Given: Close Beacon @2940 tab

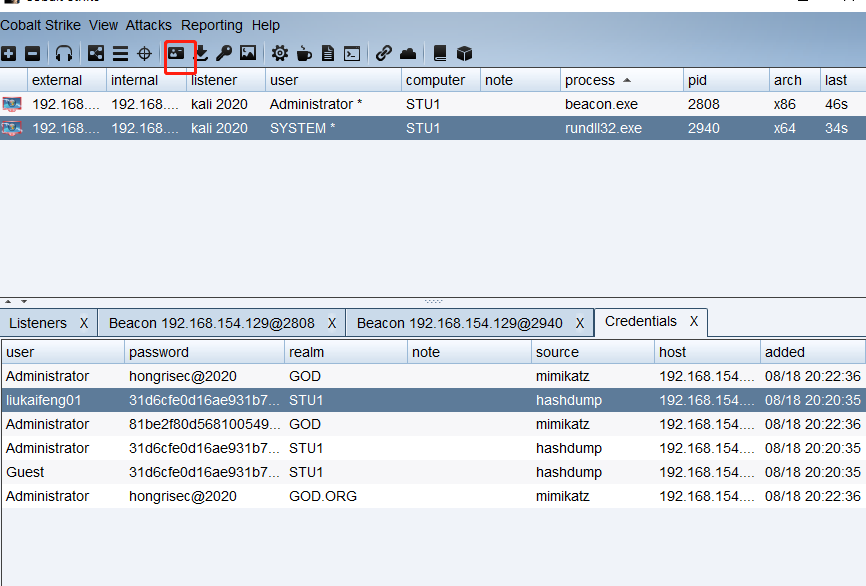Looking at the screenshot, I should point(580,323).
